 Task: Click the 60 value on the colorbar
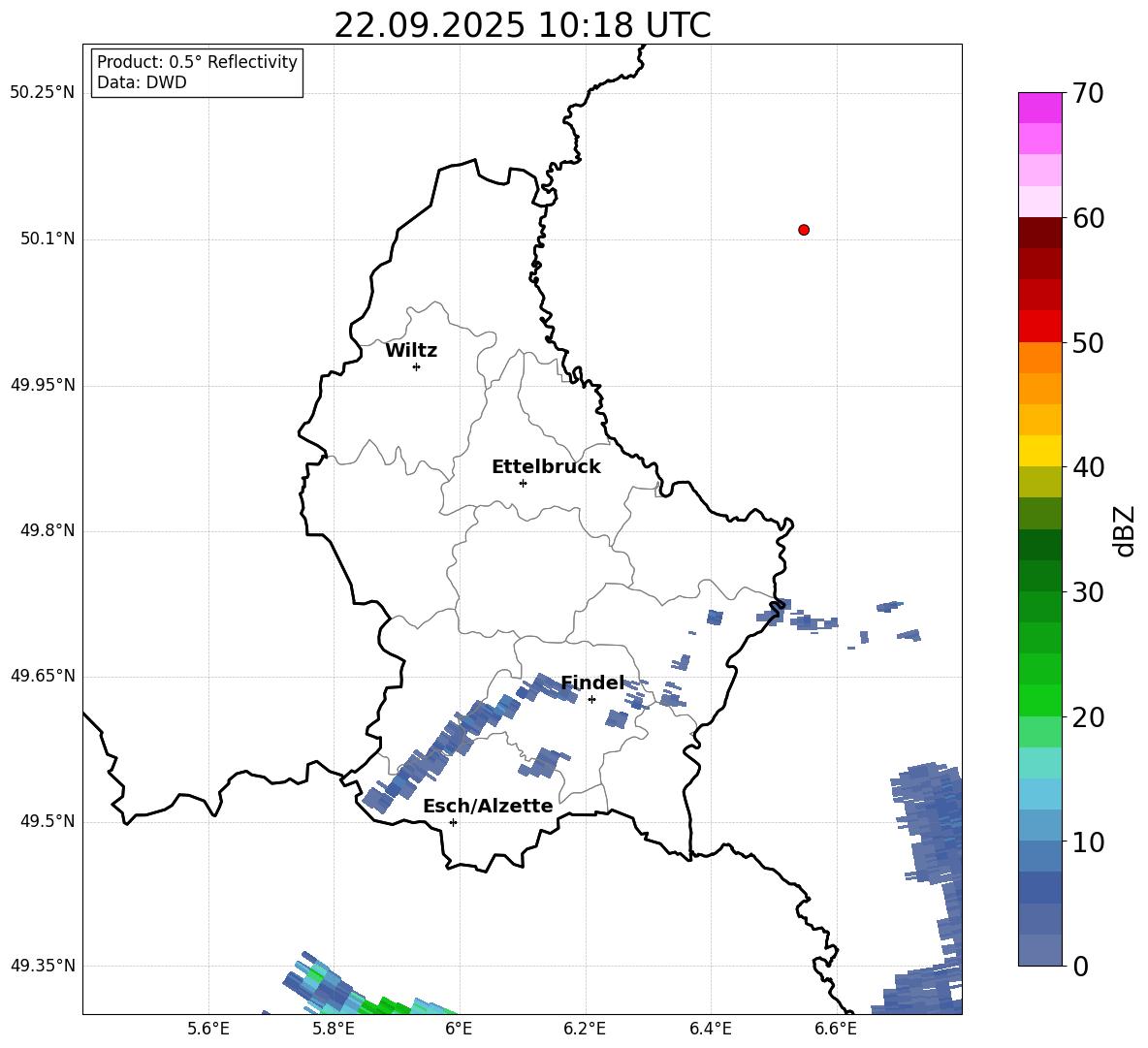1088,218
